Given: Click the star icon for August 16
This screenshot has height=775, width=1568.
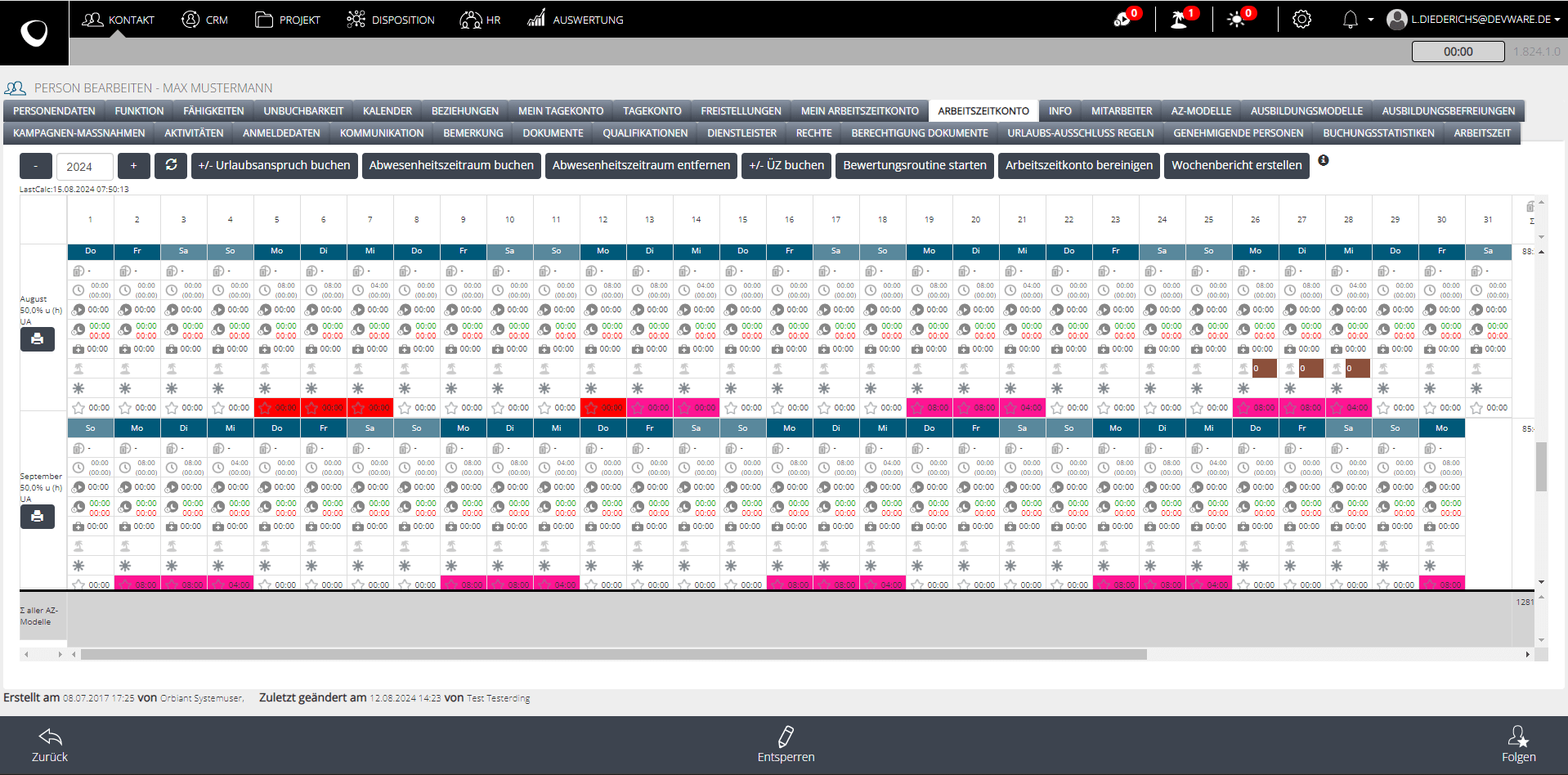Looking at the screenshot, I should (777, 408).
